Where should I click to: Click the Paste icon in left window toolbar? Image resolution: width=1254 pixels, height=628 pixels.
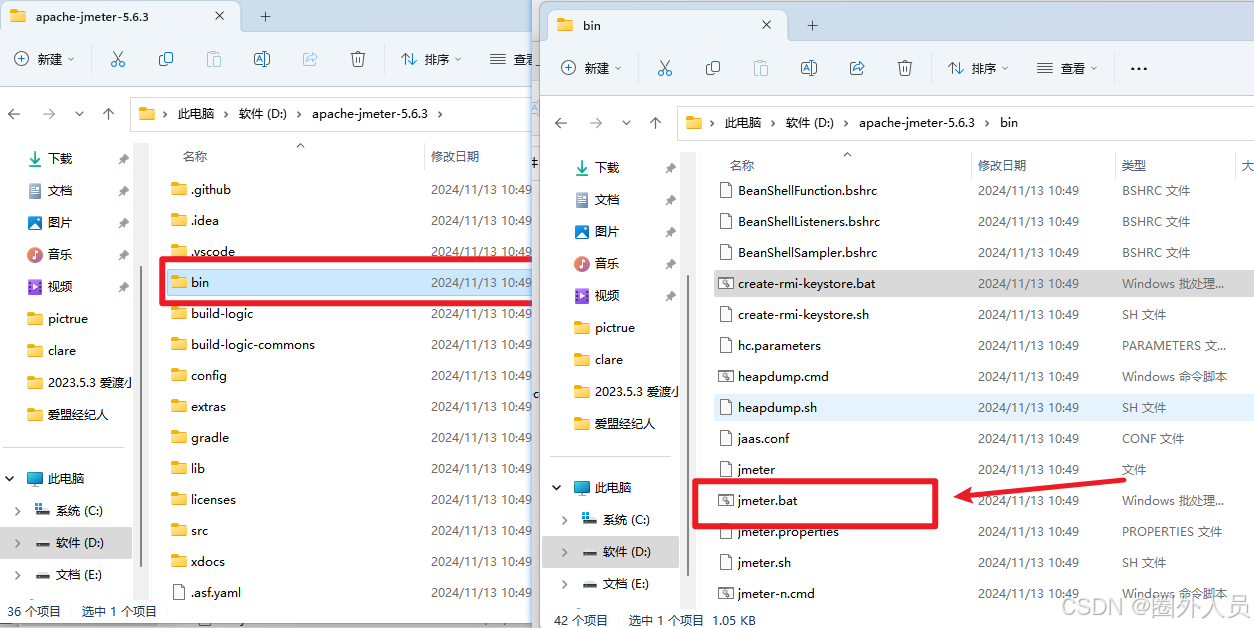213,59
